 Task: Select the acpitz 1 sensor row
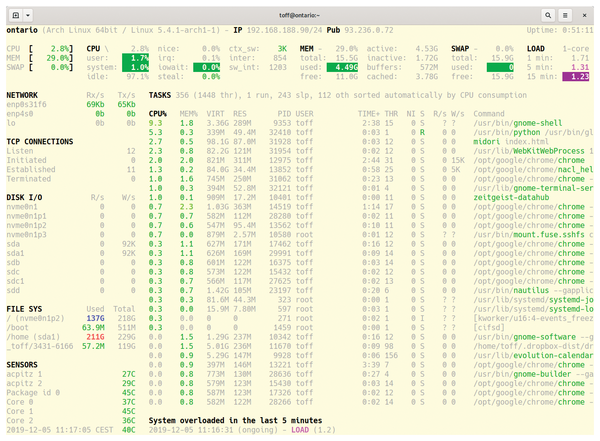pyautogui.click(x=71, y=374)
